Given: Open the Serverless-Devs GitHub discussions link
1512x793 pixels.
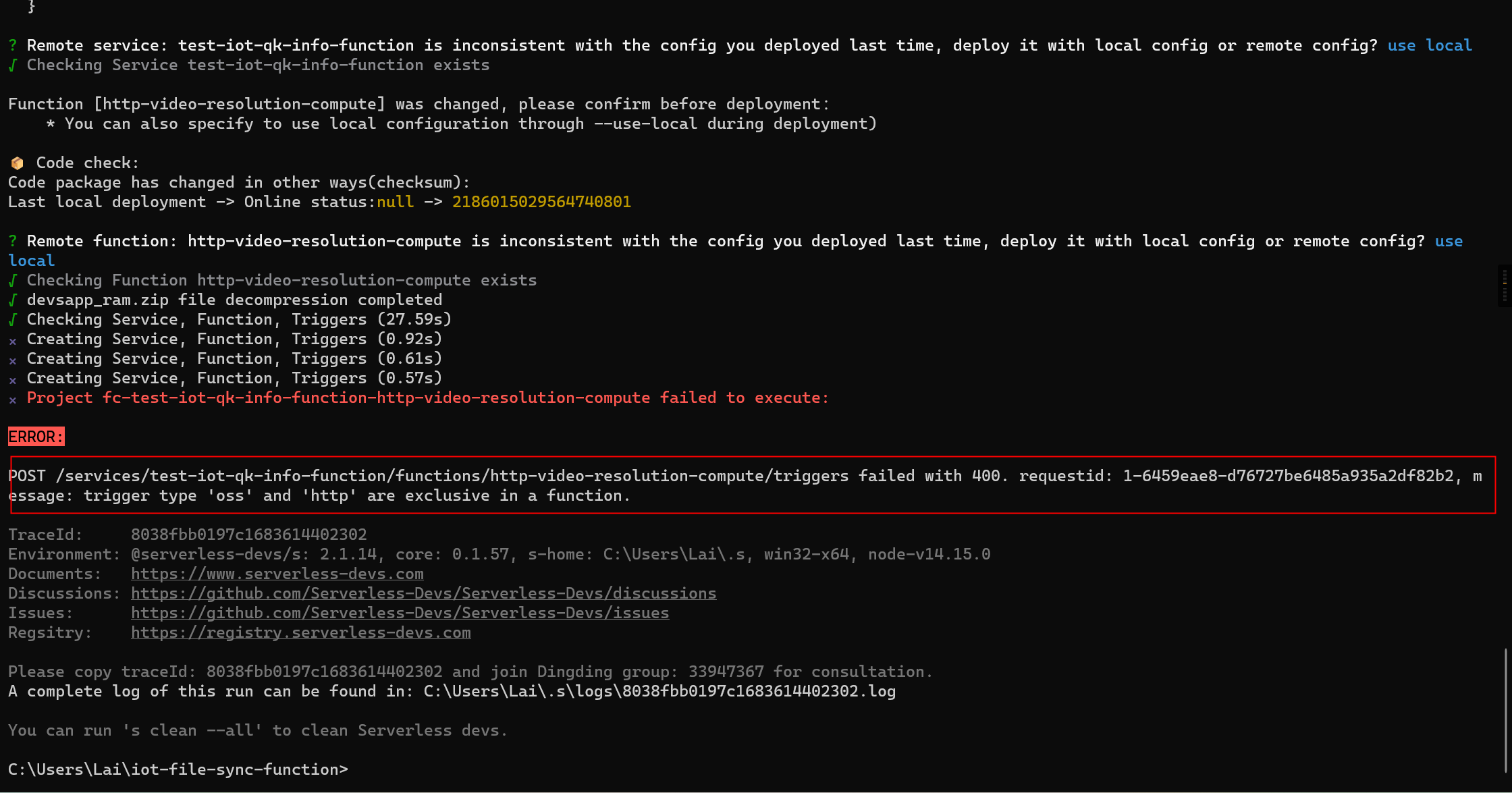Looking at the screenshot, I should [423, 593].
